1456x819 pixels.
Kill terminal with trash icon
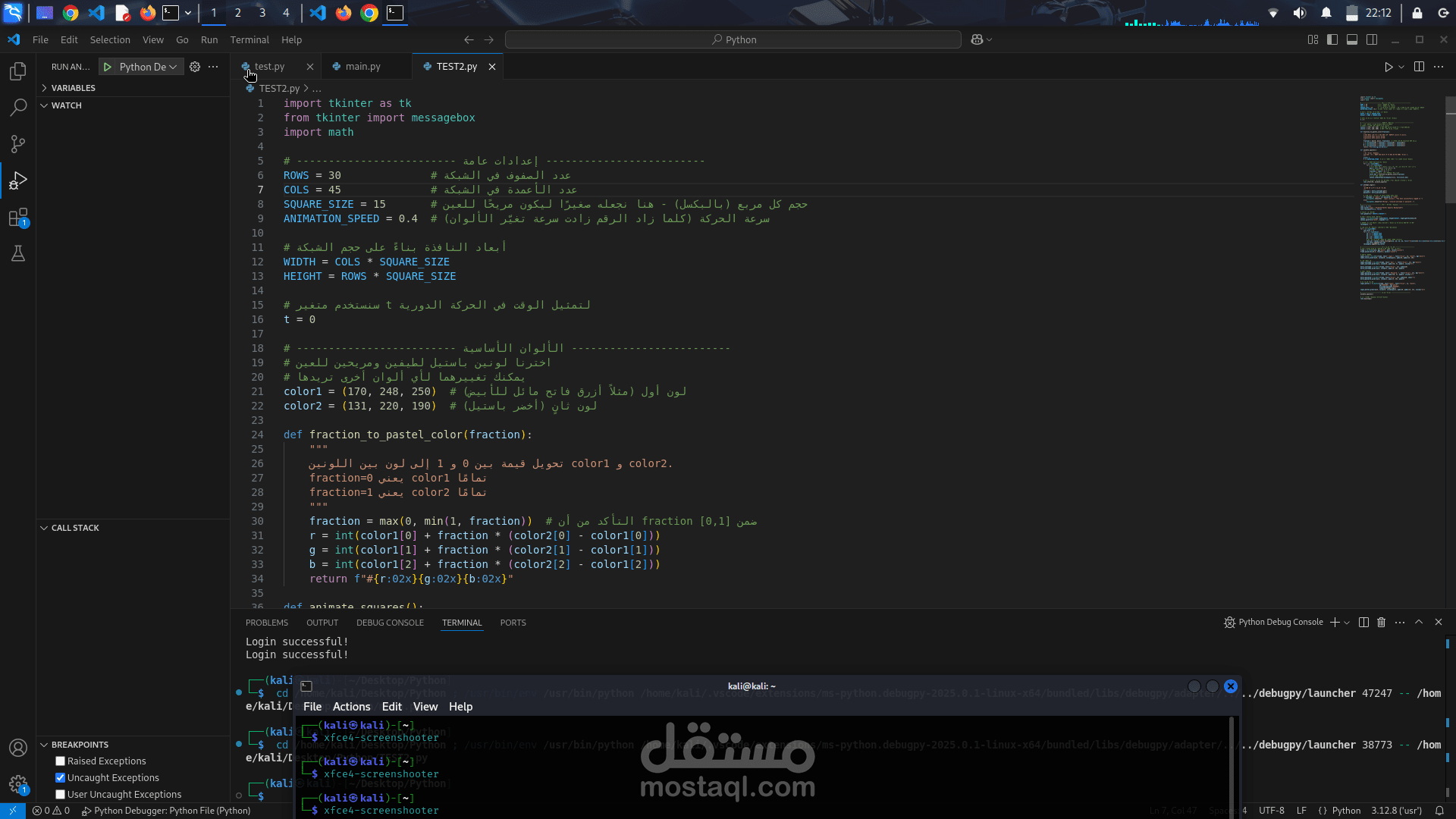click(1381, 623)
